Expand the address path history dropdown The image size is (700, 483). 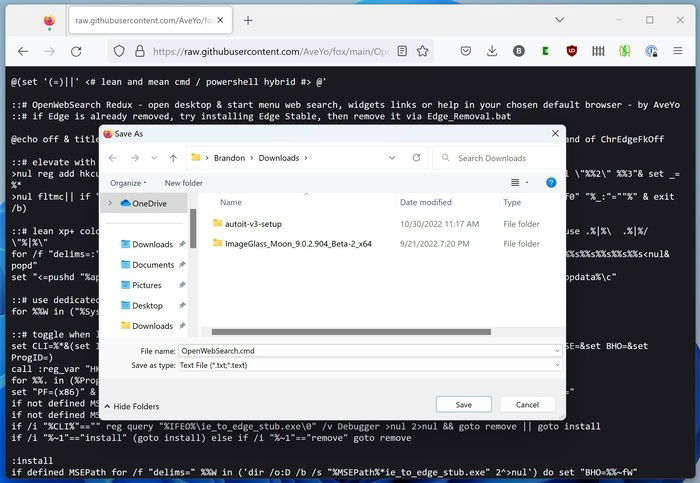click(x=392, y=158)
